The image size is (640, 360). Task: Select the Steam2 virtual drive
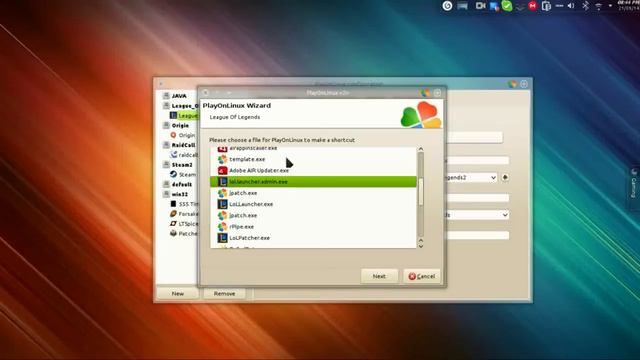tap(182, 165)
